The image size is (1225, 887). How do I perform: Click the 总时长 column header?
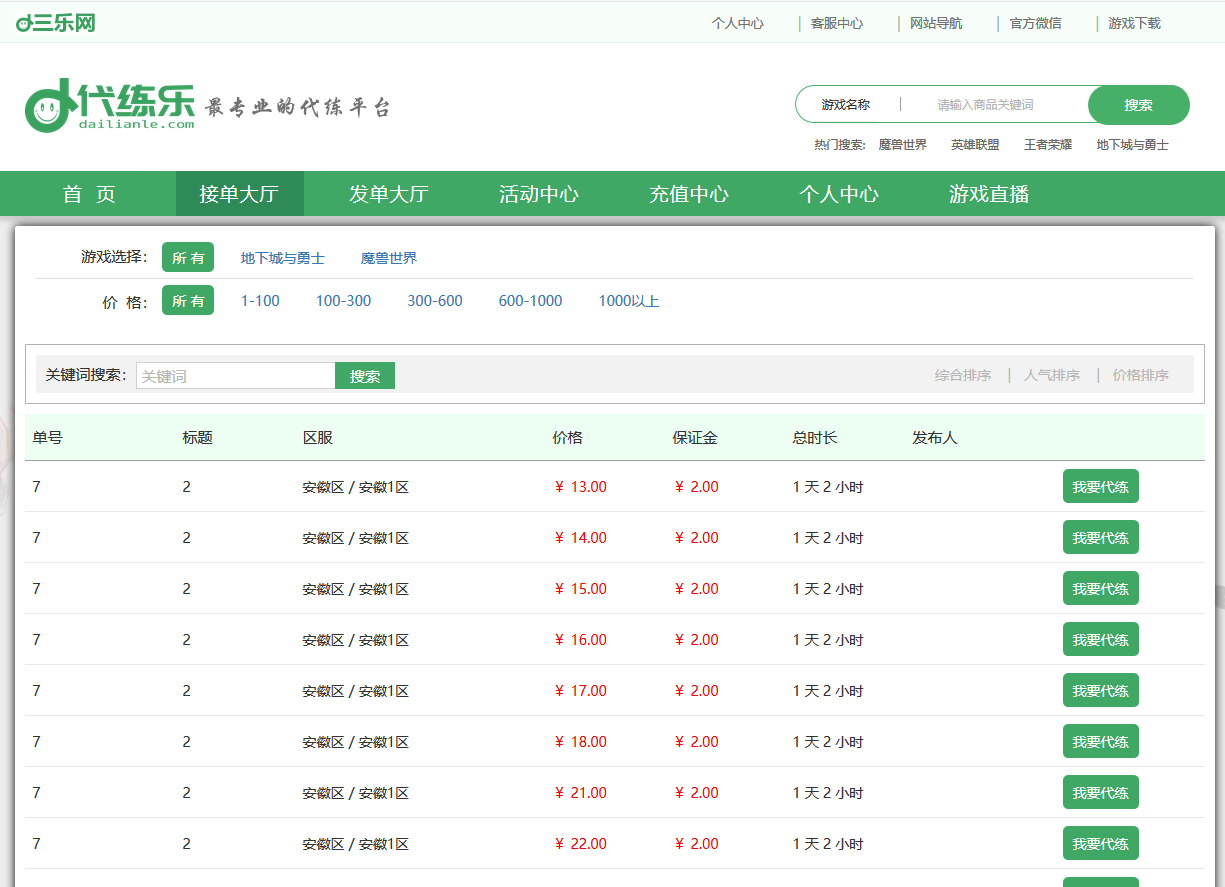[x=815, y=438]
